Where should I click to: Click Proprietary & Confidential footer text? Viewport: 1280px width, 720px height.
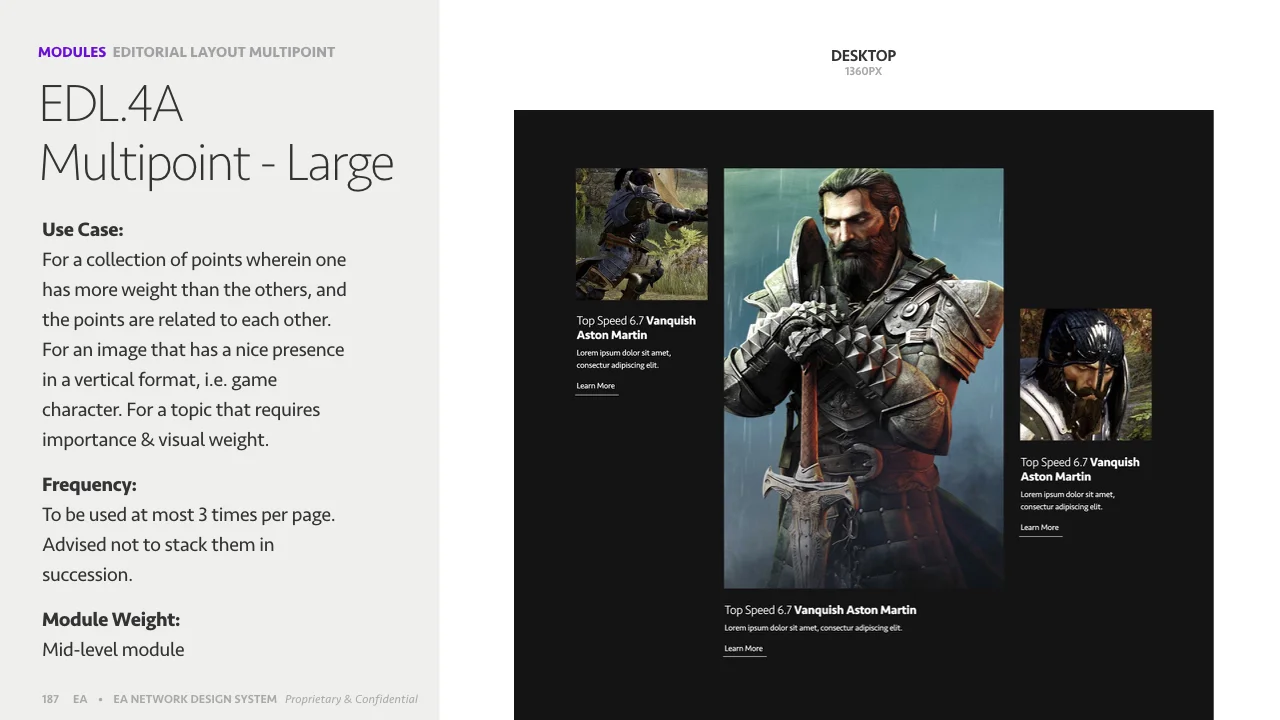click(351, 699)
